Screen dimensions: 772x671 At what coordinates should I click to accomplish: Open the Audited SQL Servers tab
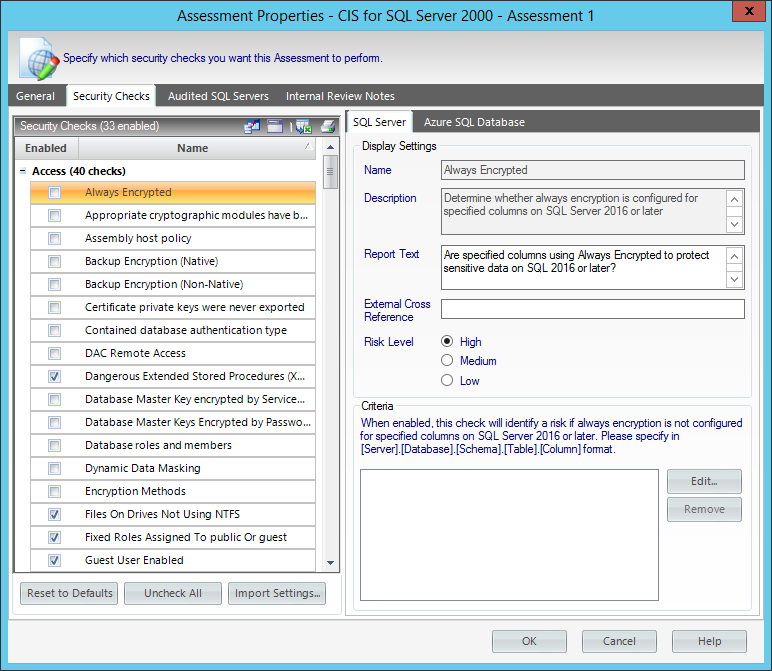[218, 96]
